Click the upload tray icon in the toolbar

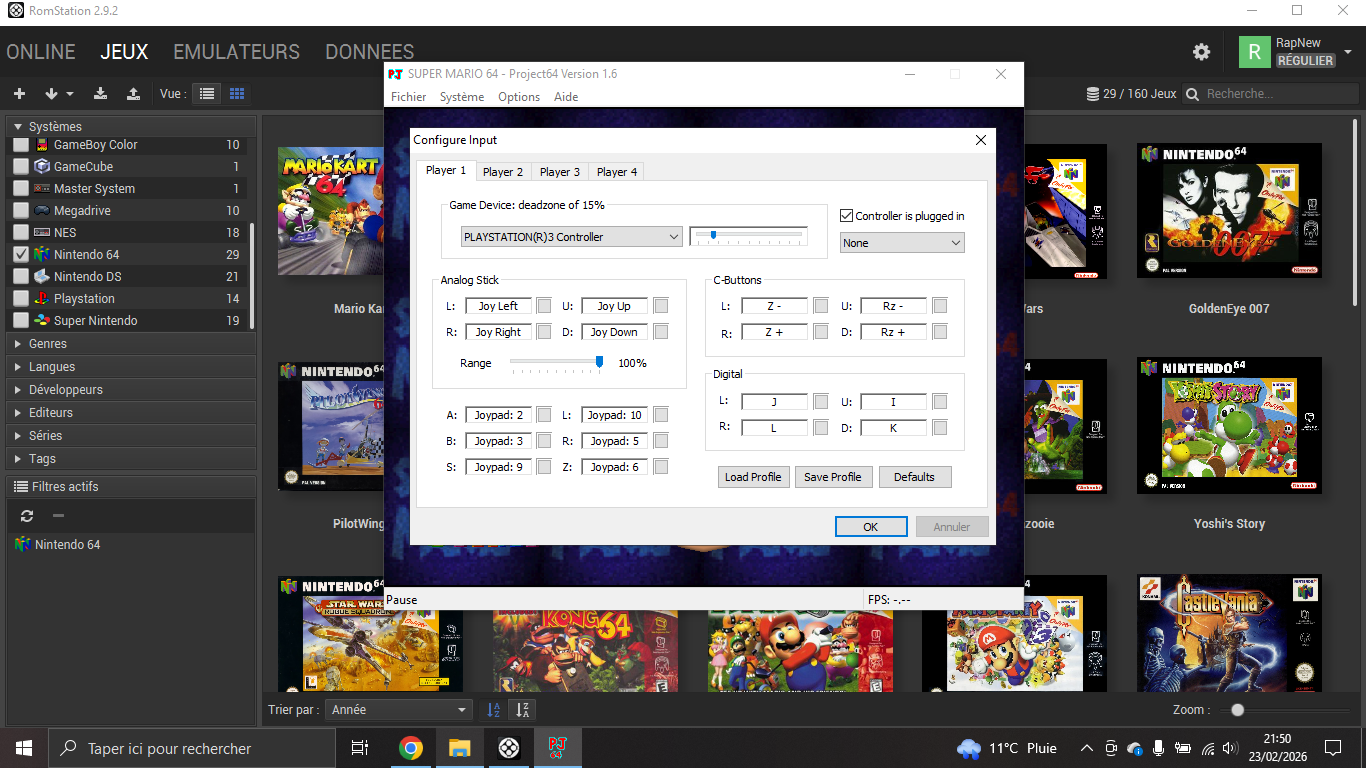coord(133,94)
